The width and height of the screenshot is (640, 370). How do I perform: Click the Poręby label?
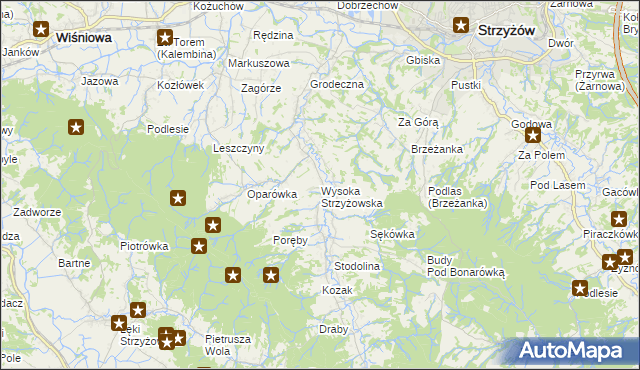(290, 241)
